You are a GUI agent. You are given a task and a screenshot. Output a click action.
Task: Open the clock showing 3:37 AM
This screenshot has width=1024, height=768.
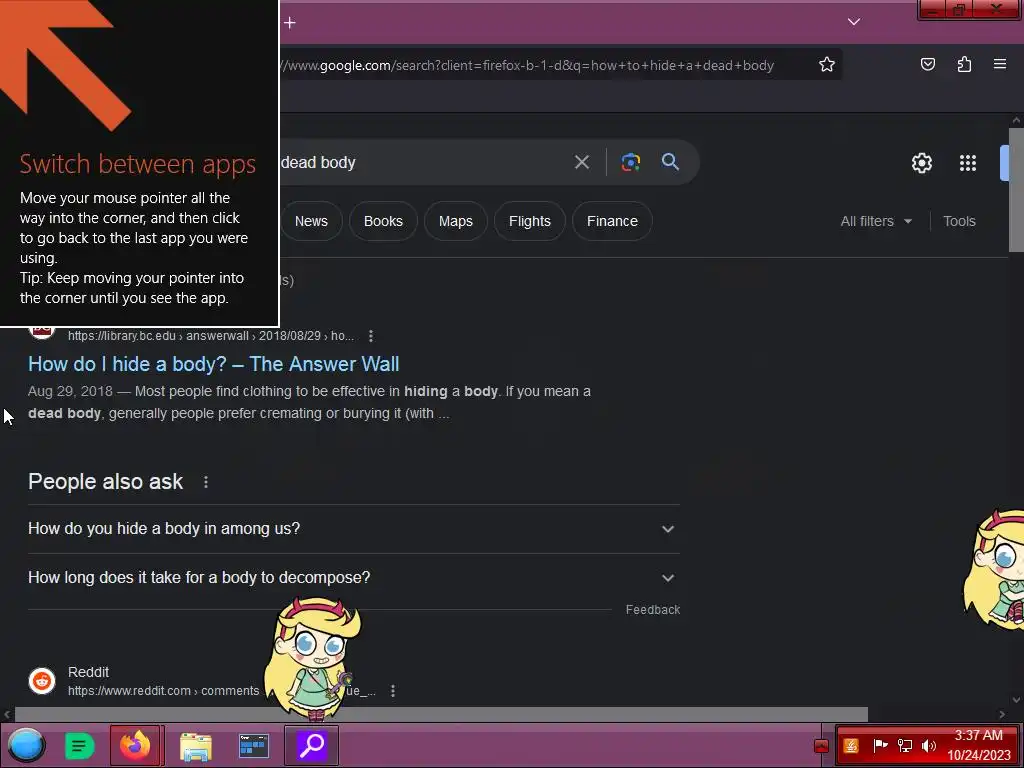pyautogui.click(x=978, y=745)
